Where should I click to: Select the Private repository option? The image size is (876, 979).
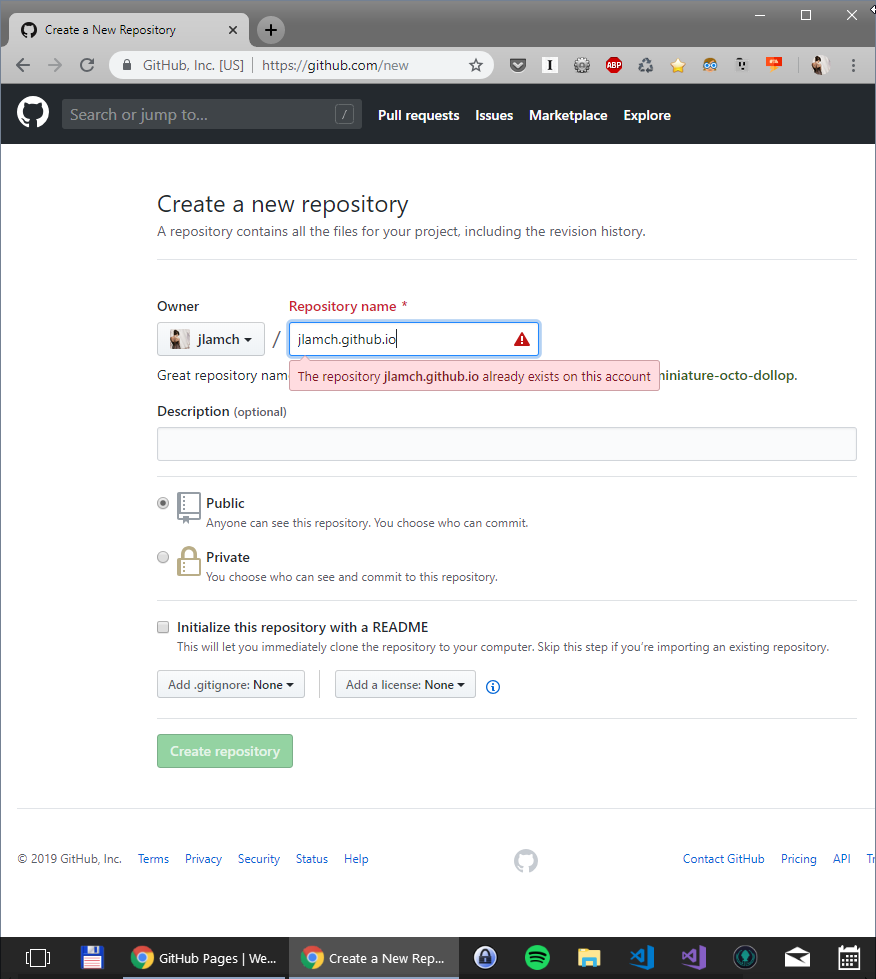tap(163, 557)
